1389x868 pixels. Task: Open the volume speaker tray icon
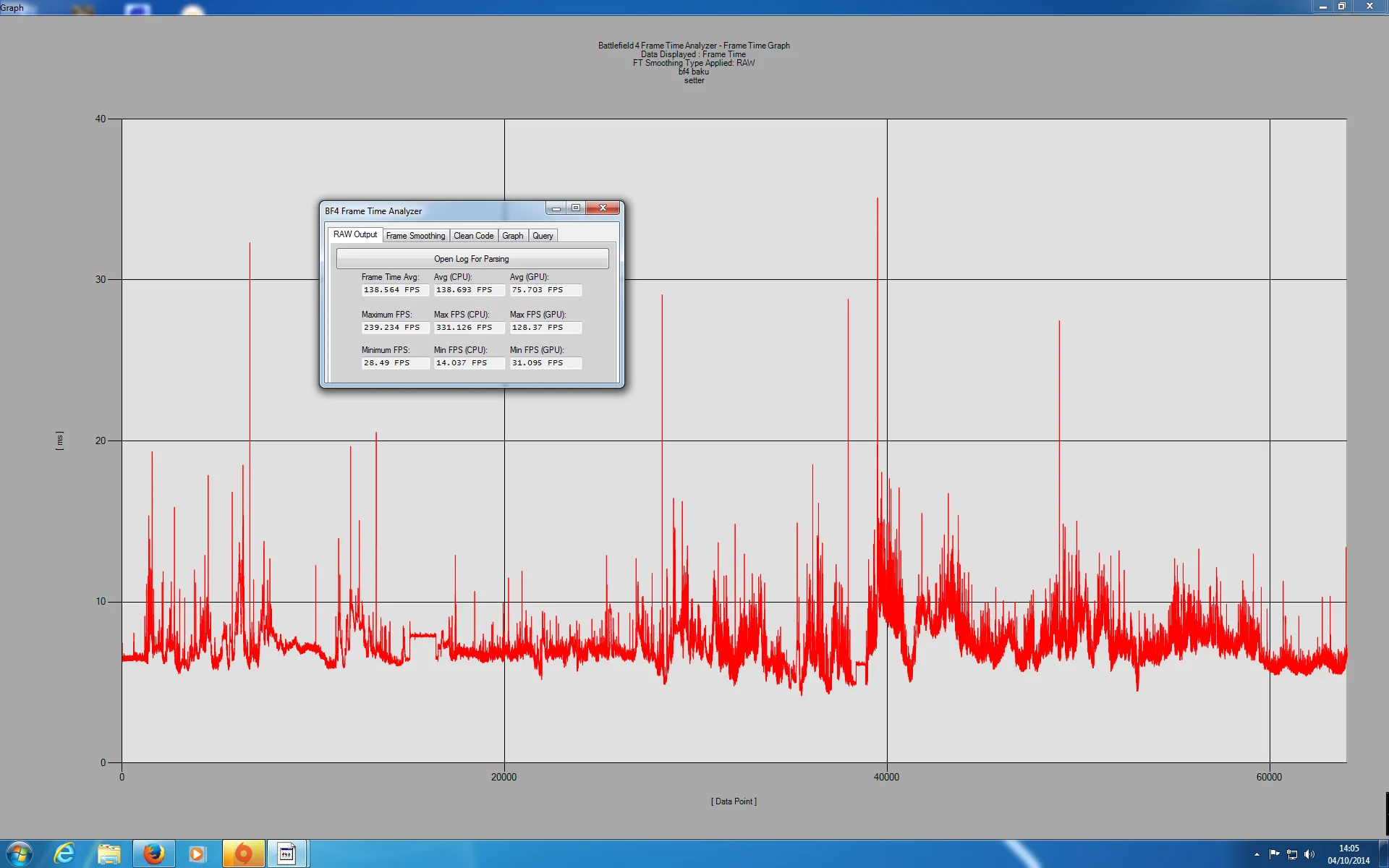pos(1309,854)
